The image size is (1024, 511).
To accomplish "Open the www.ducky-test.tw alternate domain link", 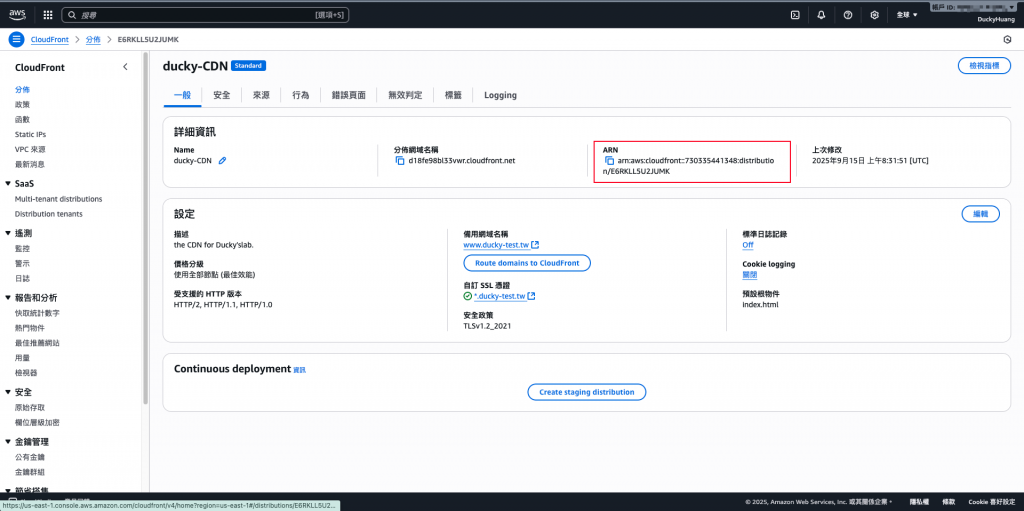I will (494, 245).
